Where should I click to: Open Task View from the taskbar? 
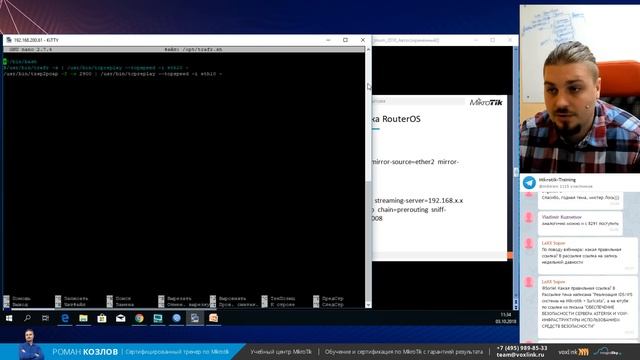(45, 318)
